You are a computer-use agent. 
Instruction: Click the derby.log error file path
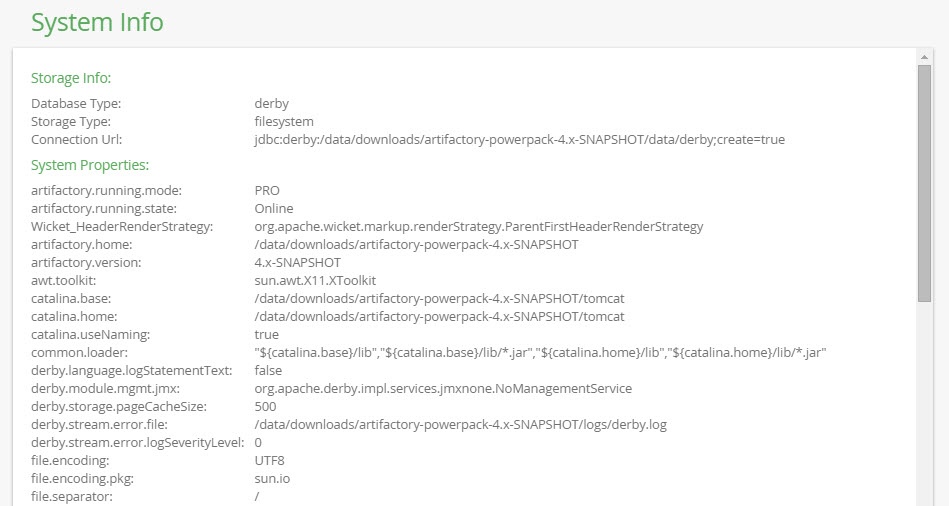click(460, 425)
